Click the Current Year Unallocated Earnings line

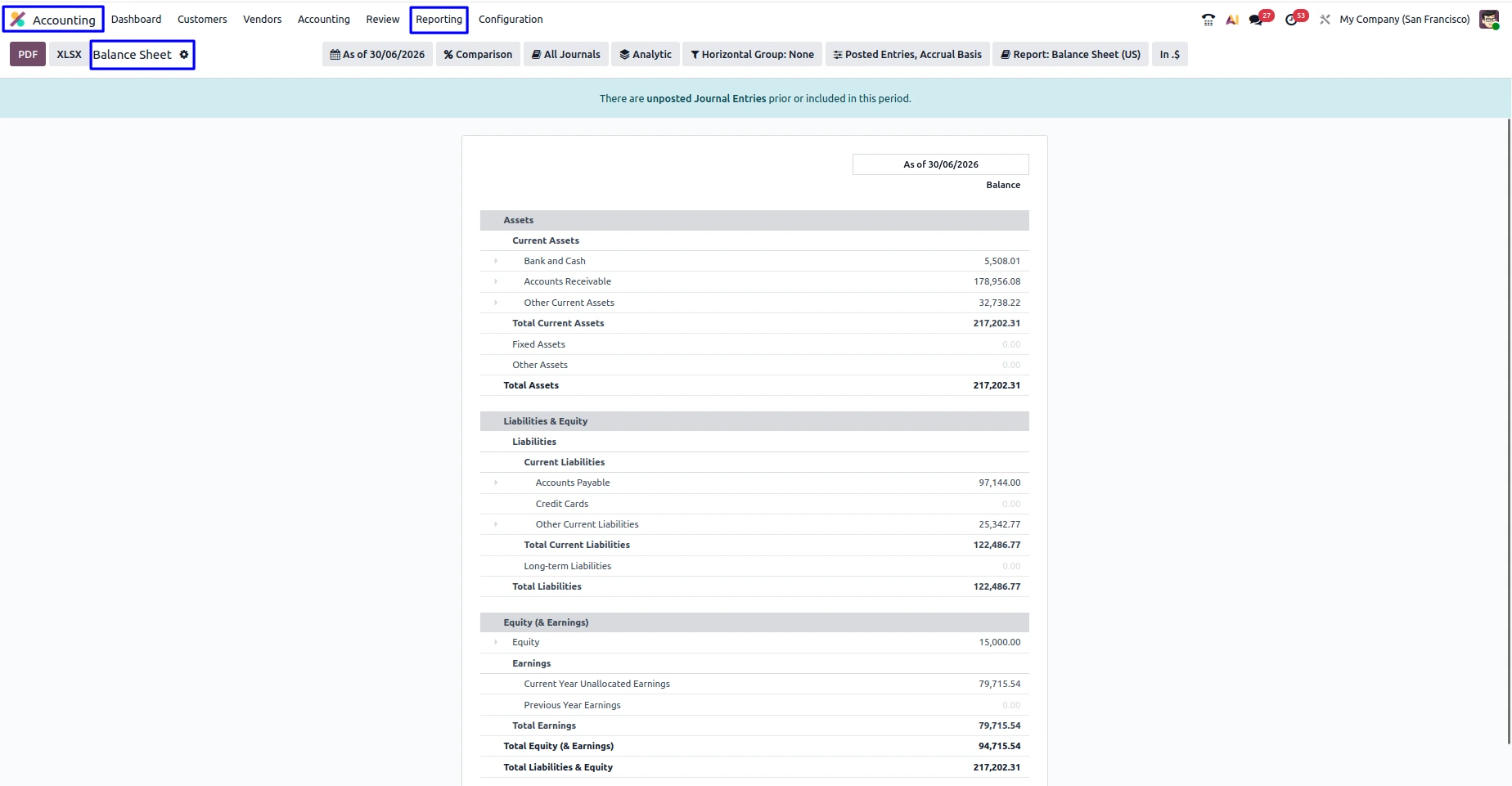(754, 684)
